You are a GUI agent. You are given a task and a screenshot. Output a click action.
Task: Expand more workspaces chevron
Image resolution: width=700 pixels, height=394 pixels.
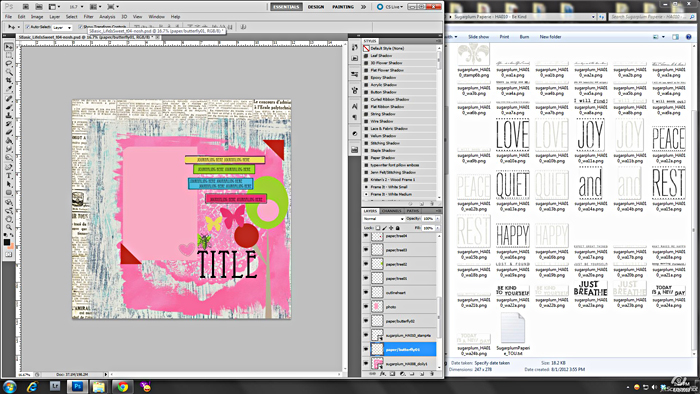[363, 7]
